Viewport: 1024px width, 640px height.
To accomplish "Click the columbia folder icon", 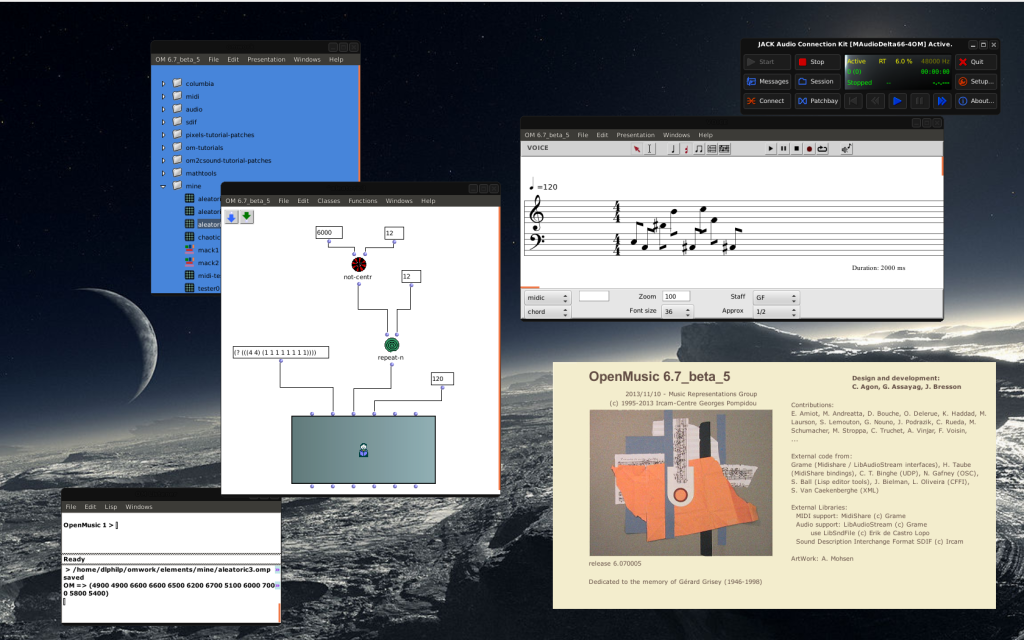I will coord(177,83).
